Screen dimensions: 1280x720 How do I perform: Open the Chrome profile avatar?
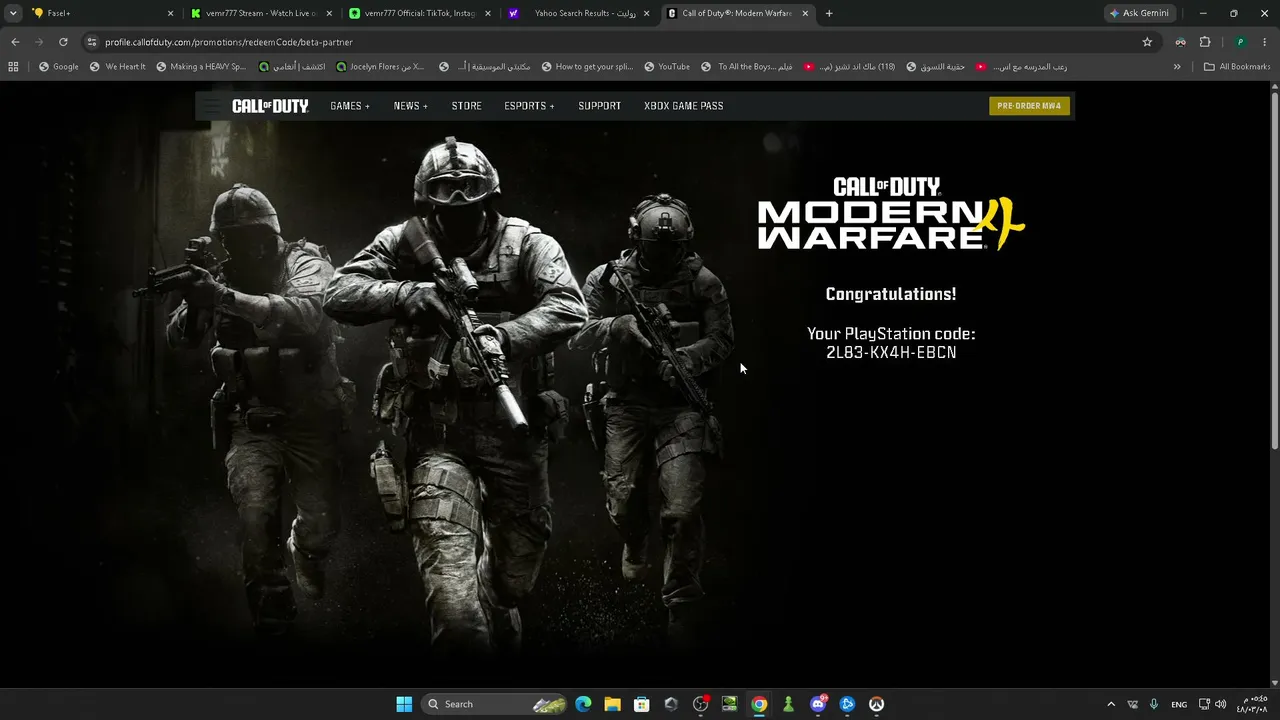click(x=1240, y=42)
